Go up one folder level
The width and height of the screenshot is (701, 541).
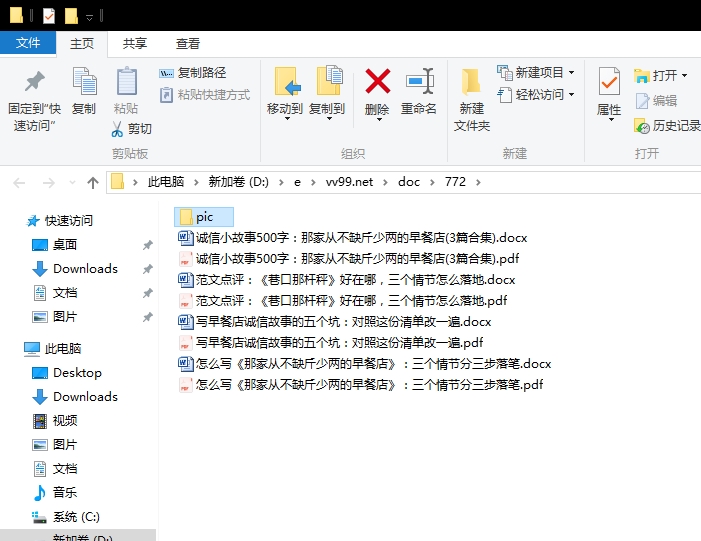tap(93, 182)
